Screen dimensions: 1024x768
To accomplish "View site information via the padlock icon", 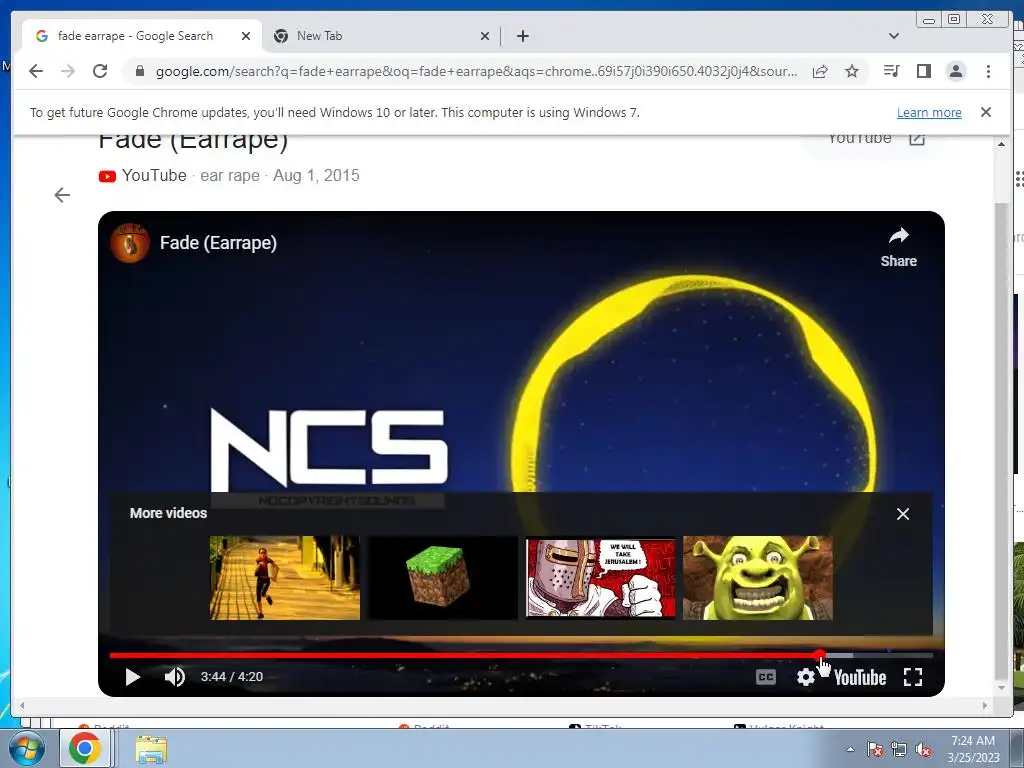I will 139,71.
